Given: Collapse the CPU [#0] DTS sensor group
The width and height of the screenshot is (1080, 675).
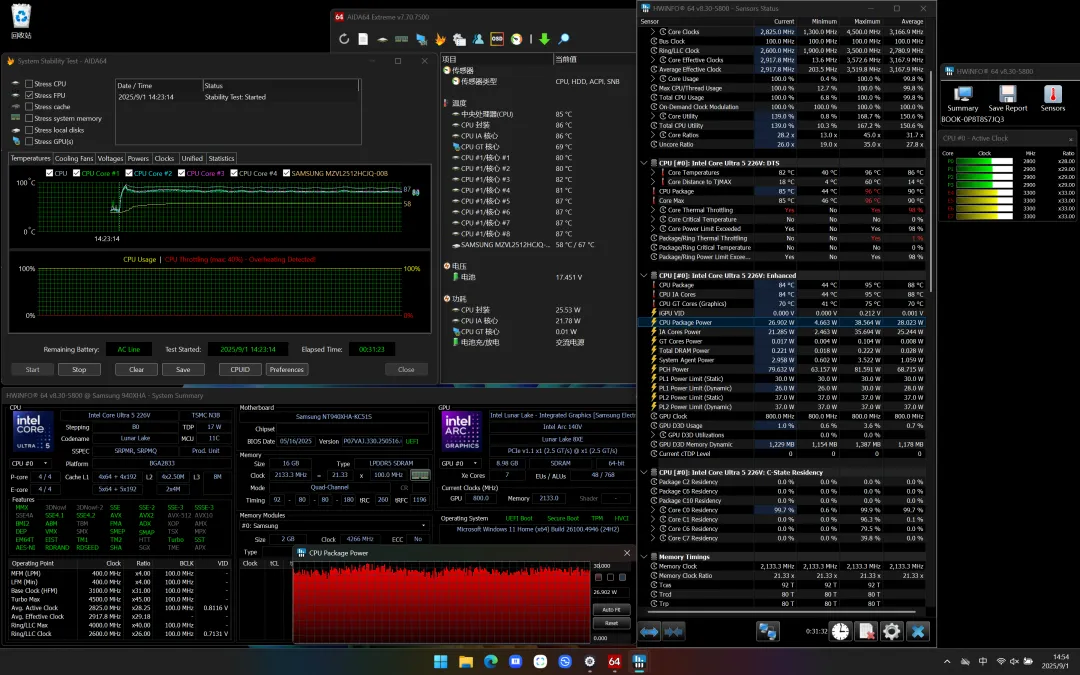Looking at the screenshot, I should click(x=644, y=163).
